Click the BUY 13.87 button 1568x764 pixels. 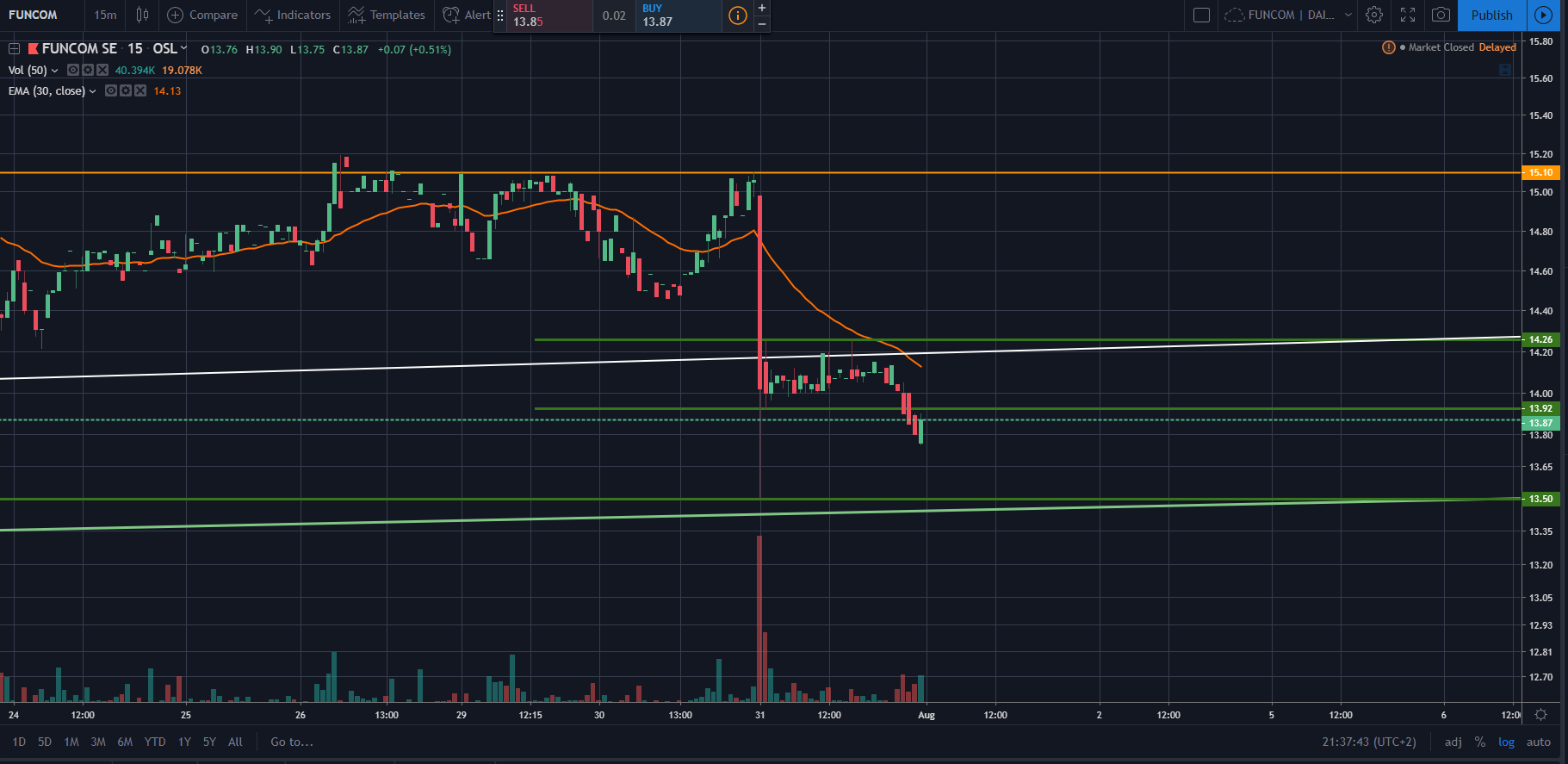point(679,16)
